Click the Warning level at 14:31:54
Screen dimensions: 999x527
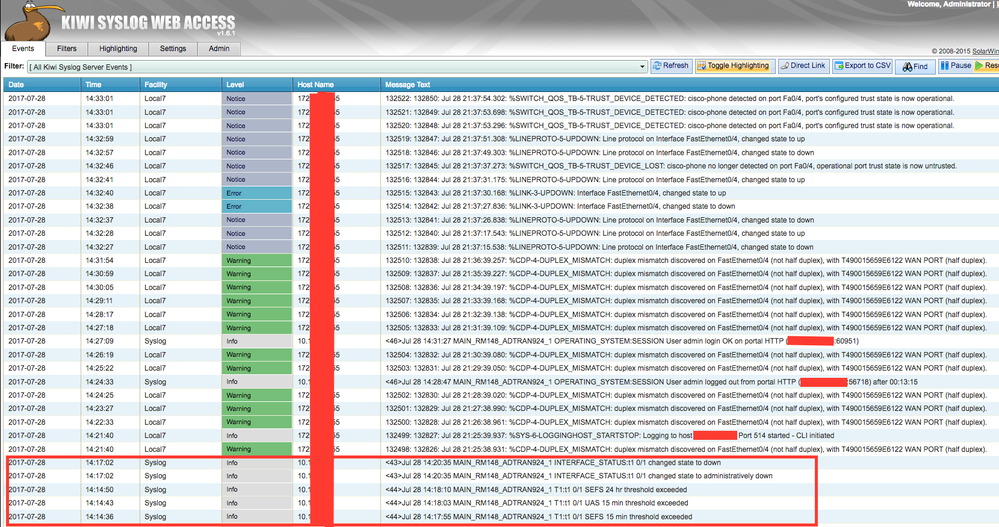click(257, 261)
